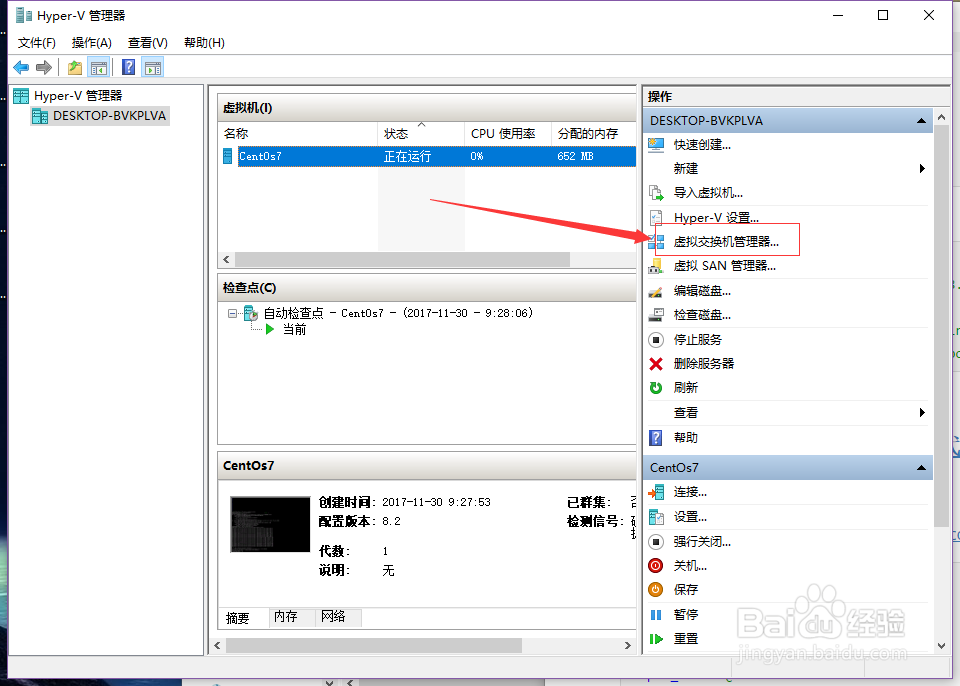
Task: Click the Hyper-V 设置 icon
Action: pos(656,218)
